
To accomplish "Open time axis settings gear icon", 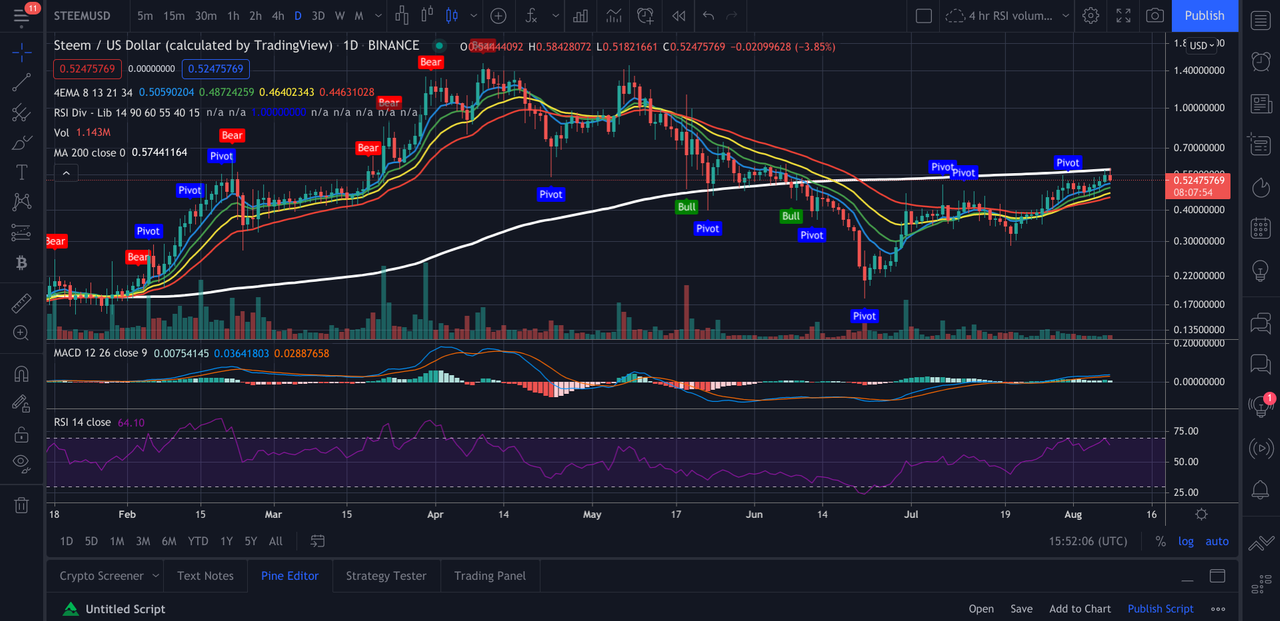I will pos(1201,514).
